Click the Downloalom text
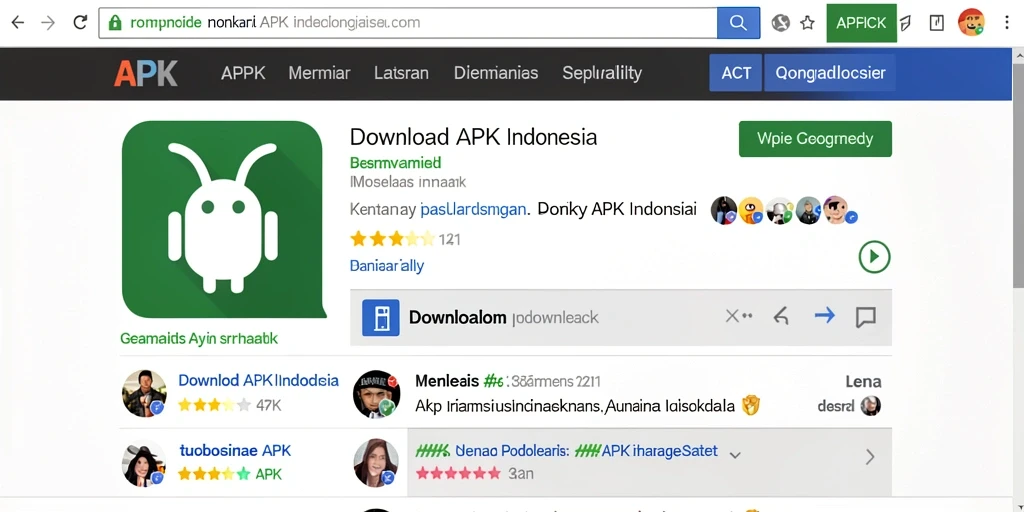1024x512 pixels. point(457,318)
